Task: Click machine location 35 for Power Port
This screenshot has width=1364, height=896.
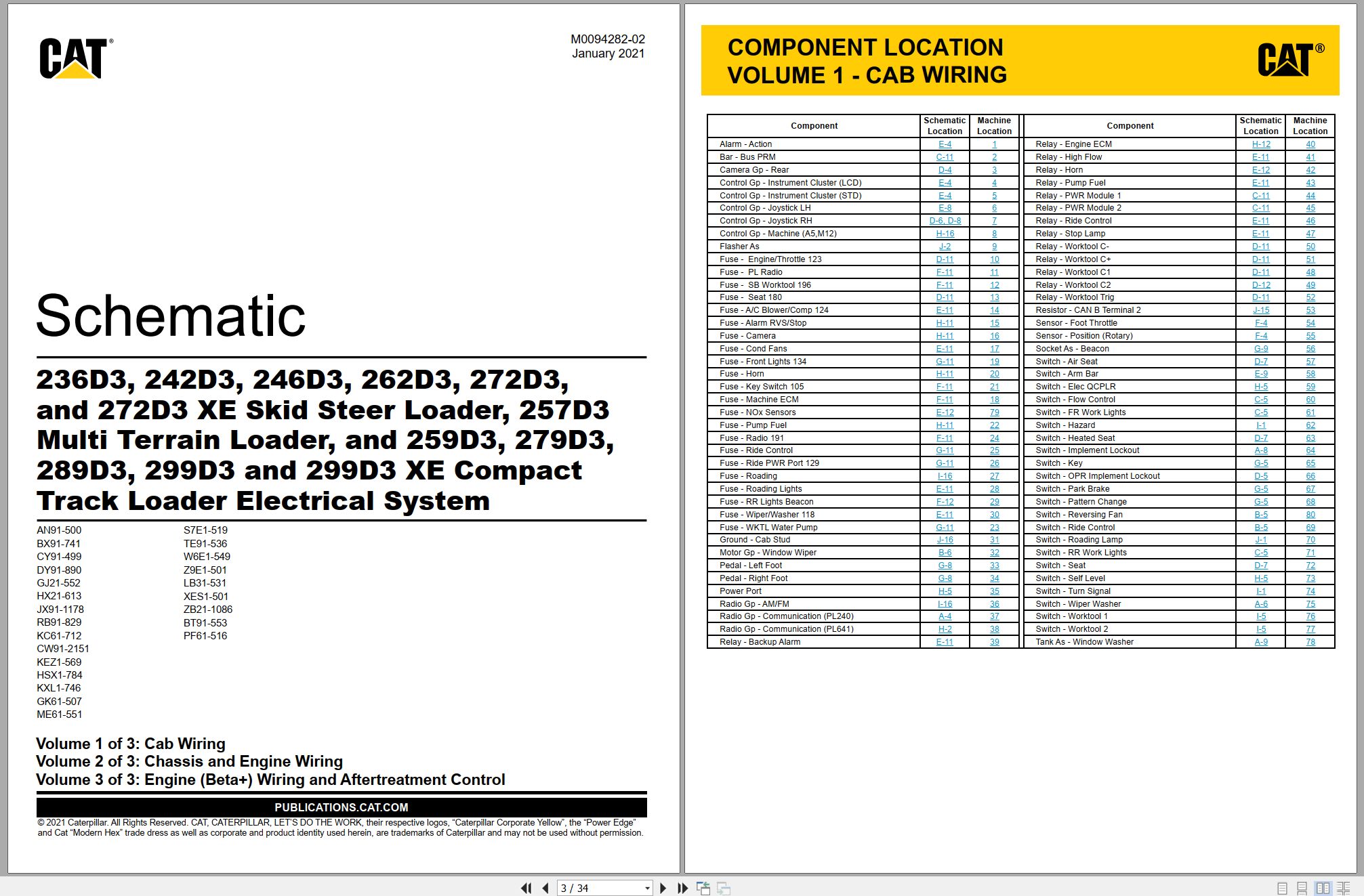Action: coord(994,591)
